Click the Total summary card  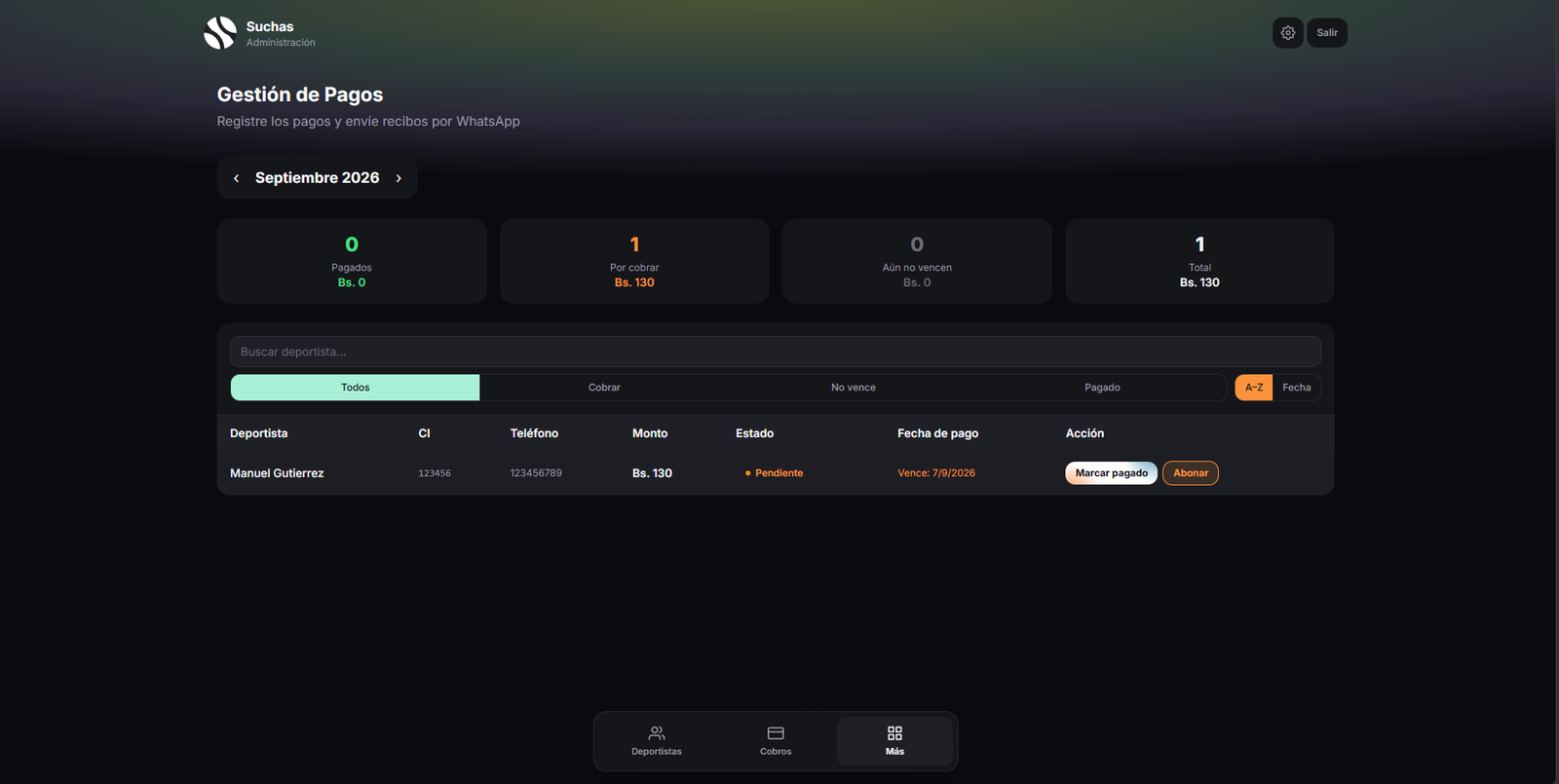1199,261
